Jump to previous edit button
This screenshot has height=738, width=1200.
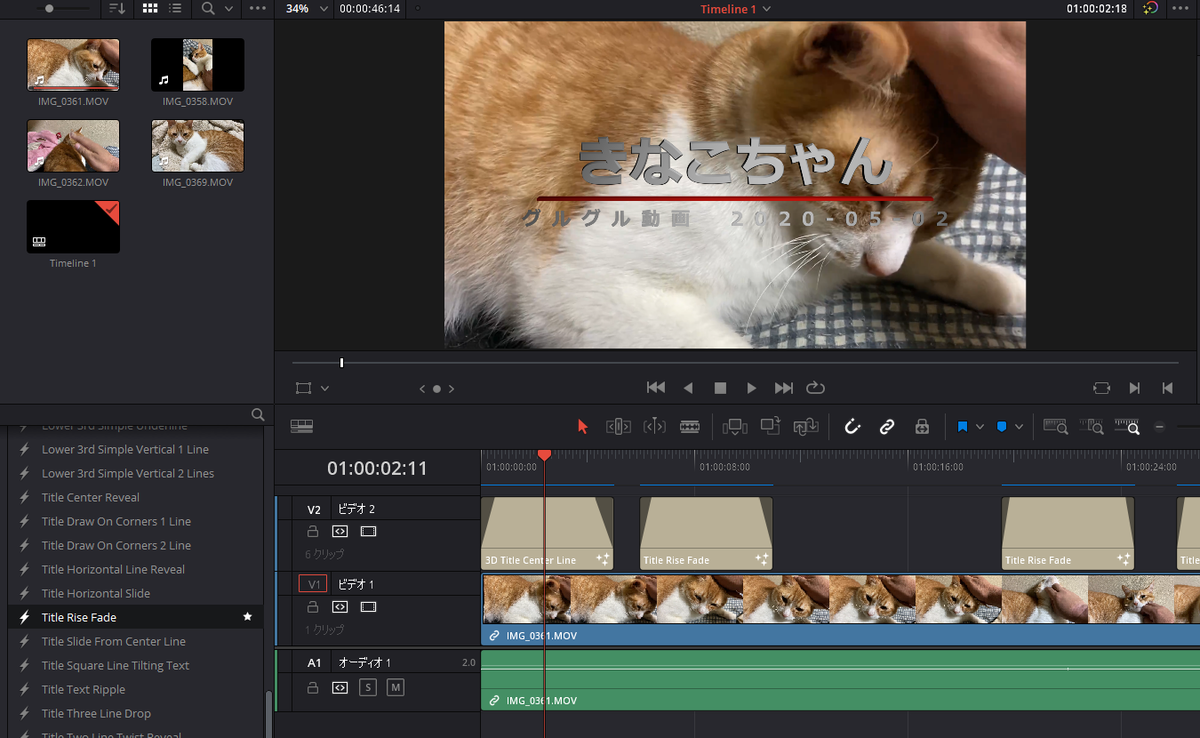[x=1167, y=388]
